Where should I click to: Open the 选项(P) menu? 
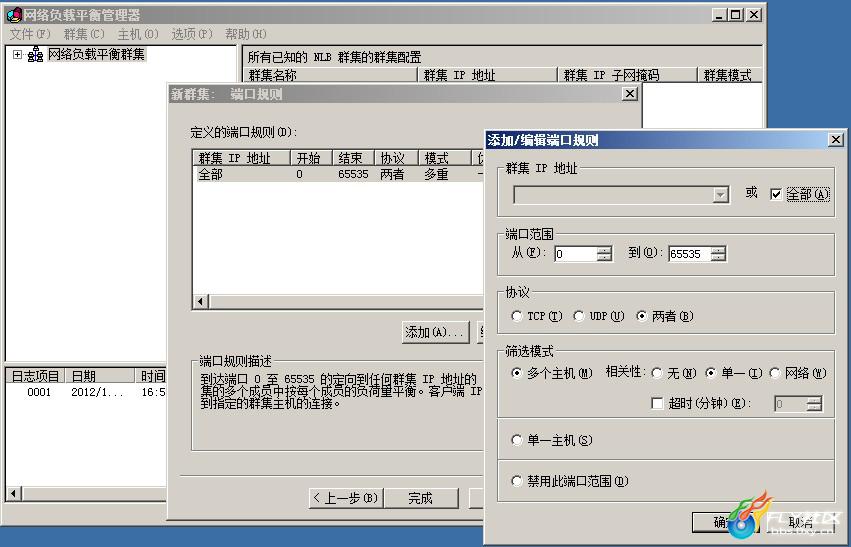point(192,34)
